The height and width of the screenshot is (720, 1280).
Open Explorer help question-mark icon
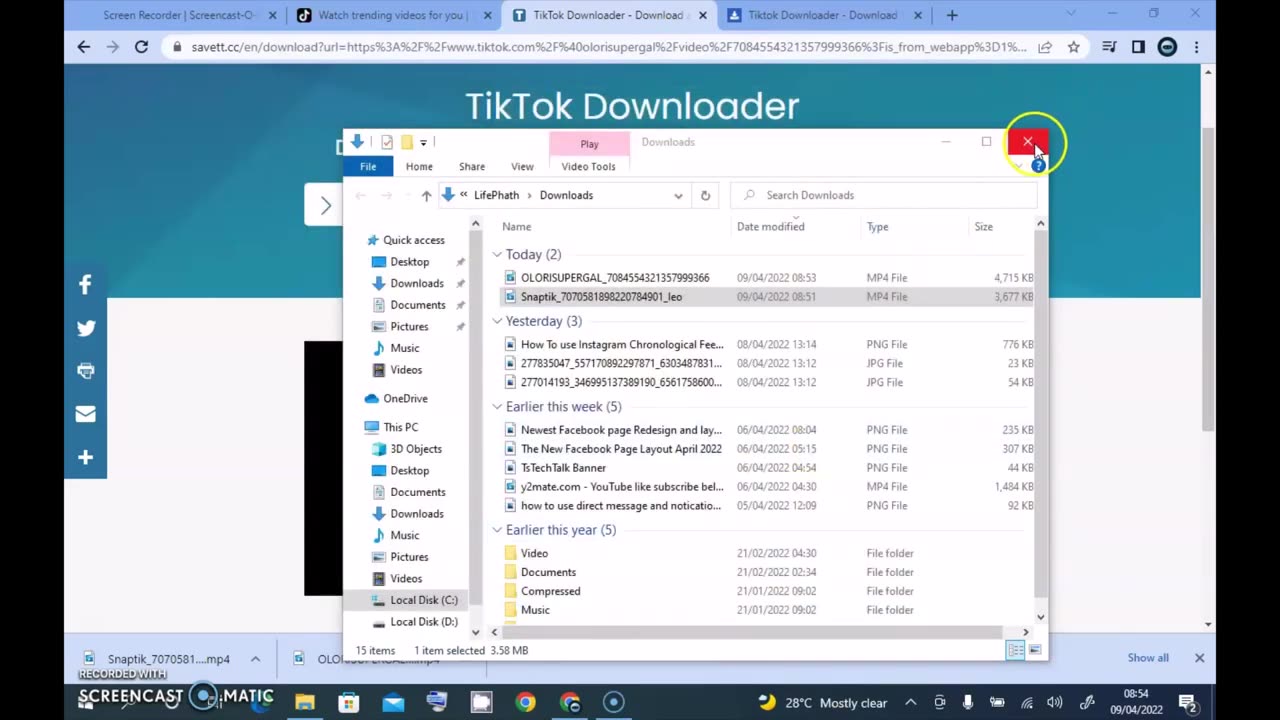pyautogui.click(x=1038, y=166)
